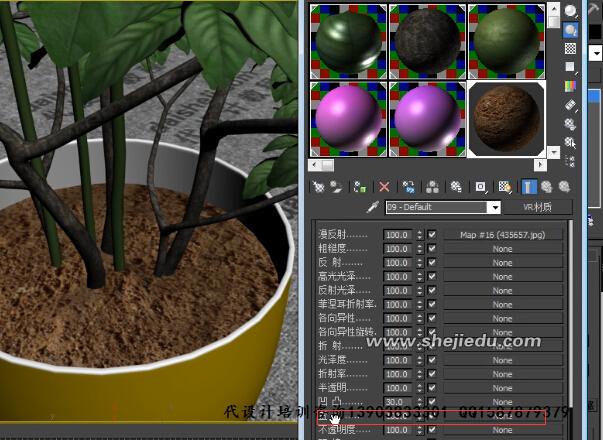Click Assign Material to Selection icon
The height and width of the screenshot is (440, 603).
(x=360, y=186)
